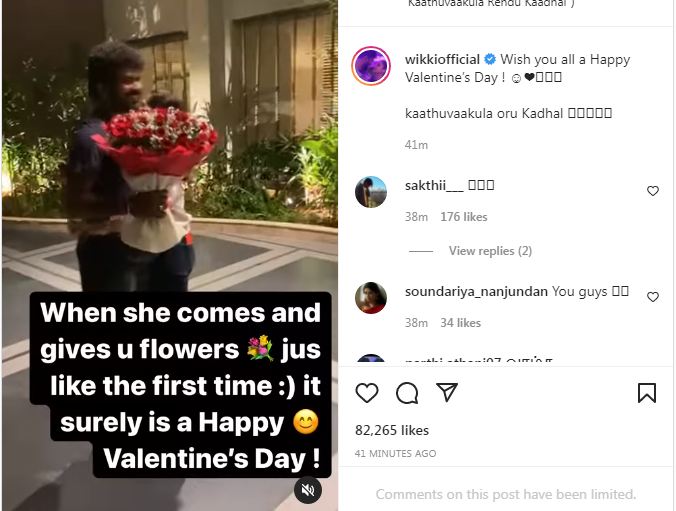The width and height of the screenshot is (676, 511).
Task: Open the soundariya_nanjundan username link
Action: 476,292
